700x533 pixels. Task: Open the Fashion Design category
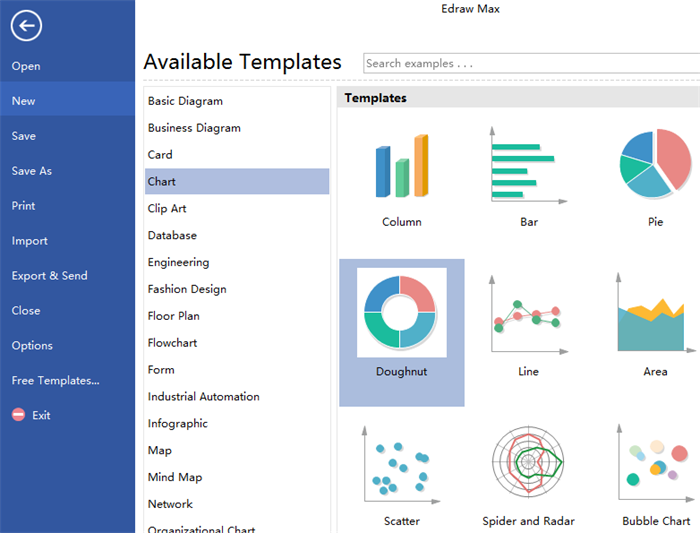tap(237, 289)
